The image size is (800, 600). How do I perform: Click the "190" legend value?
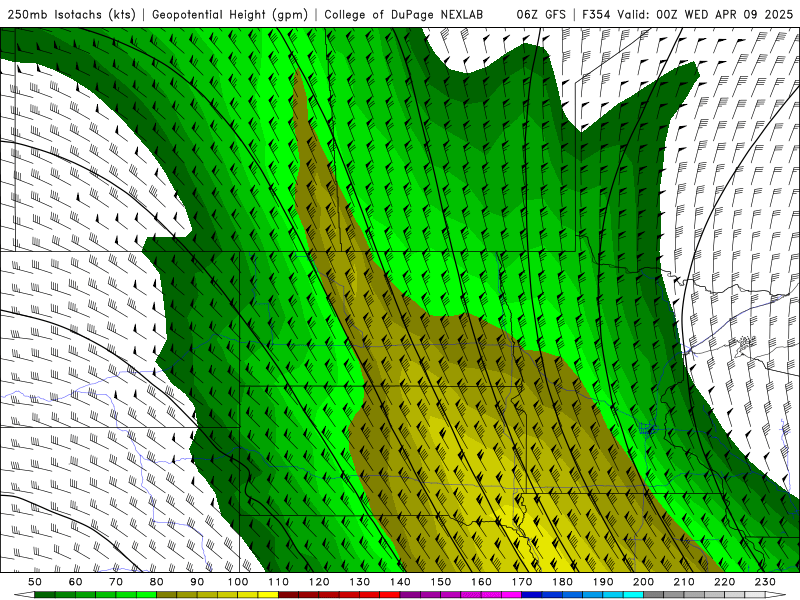603,582
